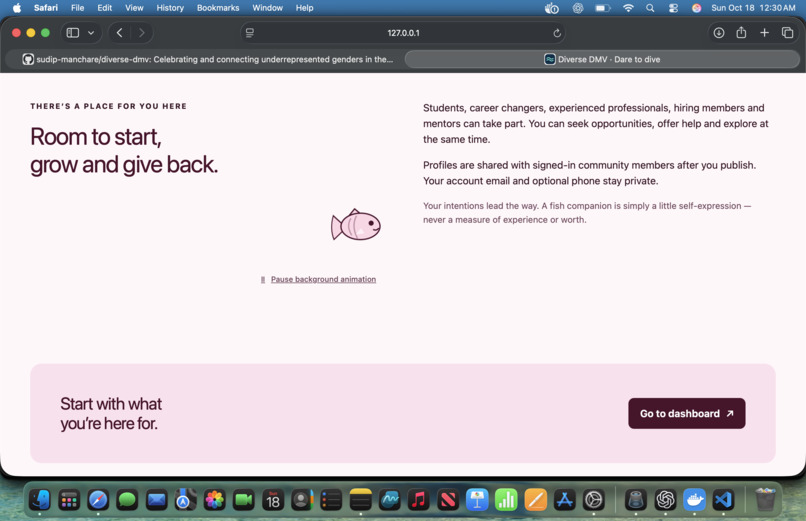This screenshot has width=806, height=521.
Task: Click the battery status icon
Action: click(602, 8)
